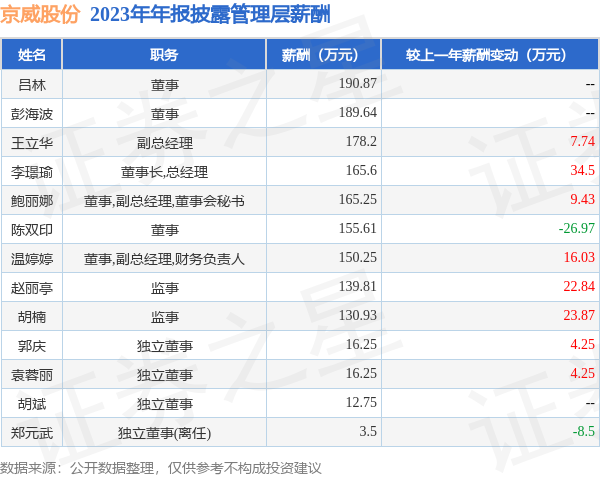Select the name 鲍丽娜
The height and width of the screenshot is (477, 600).
pyautogui.click(x=32, y=201)
